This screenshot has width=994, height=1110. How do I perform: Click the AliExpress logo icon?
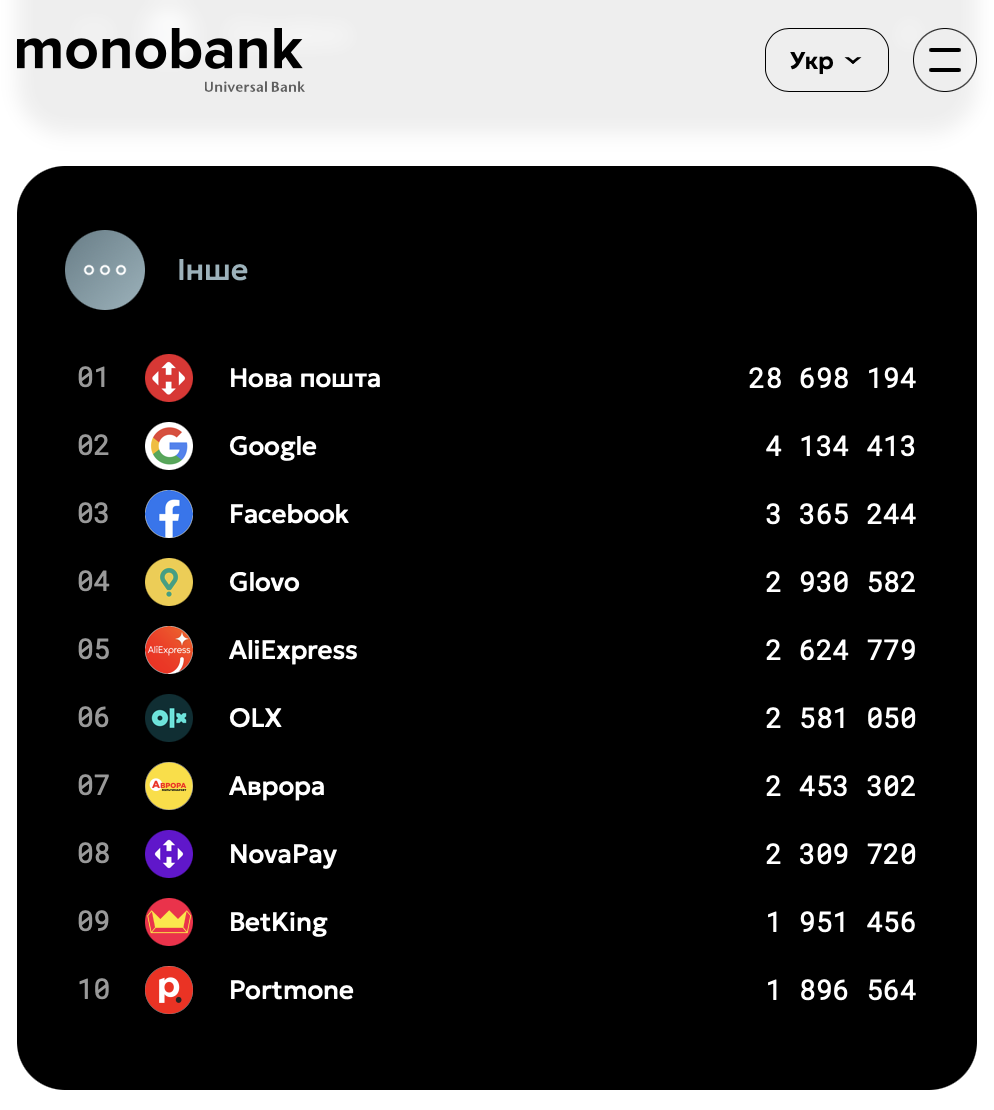click(x=169, y=650)
